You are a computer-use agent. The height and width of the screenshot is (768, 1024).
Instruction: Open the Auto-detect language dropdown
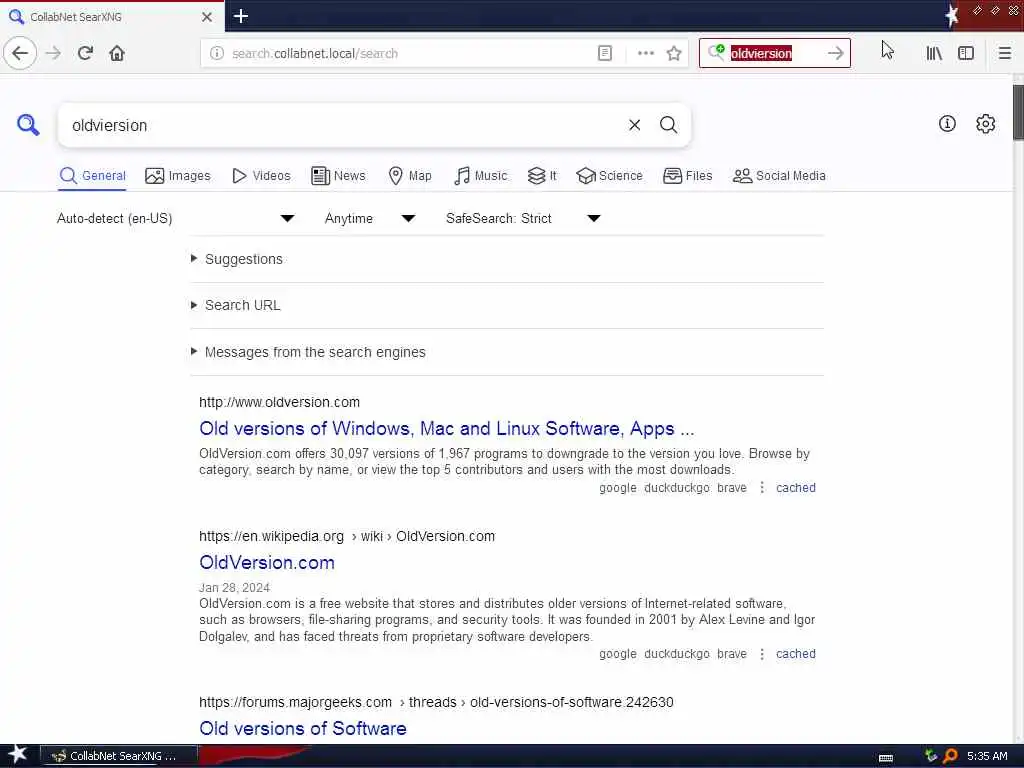175,218
